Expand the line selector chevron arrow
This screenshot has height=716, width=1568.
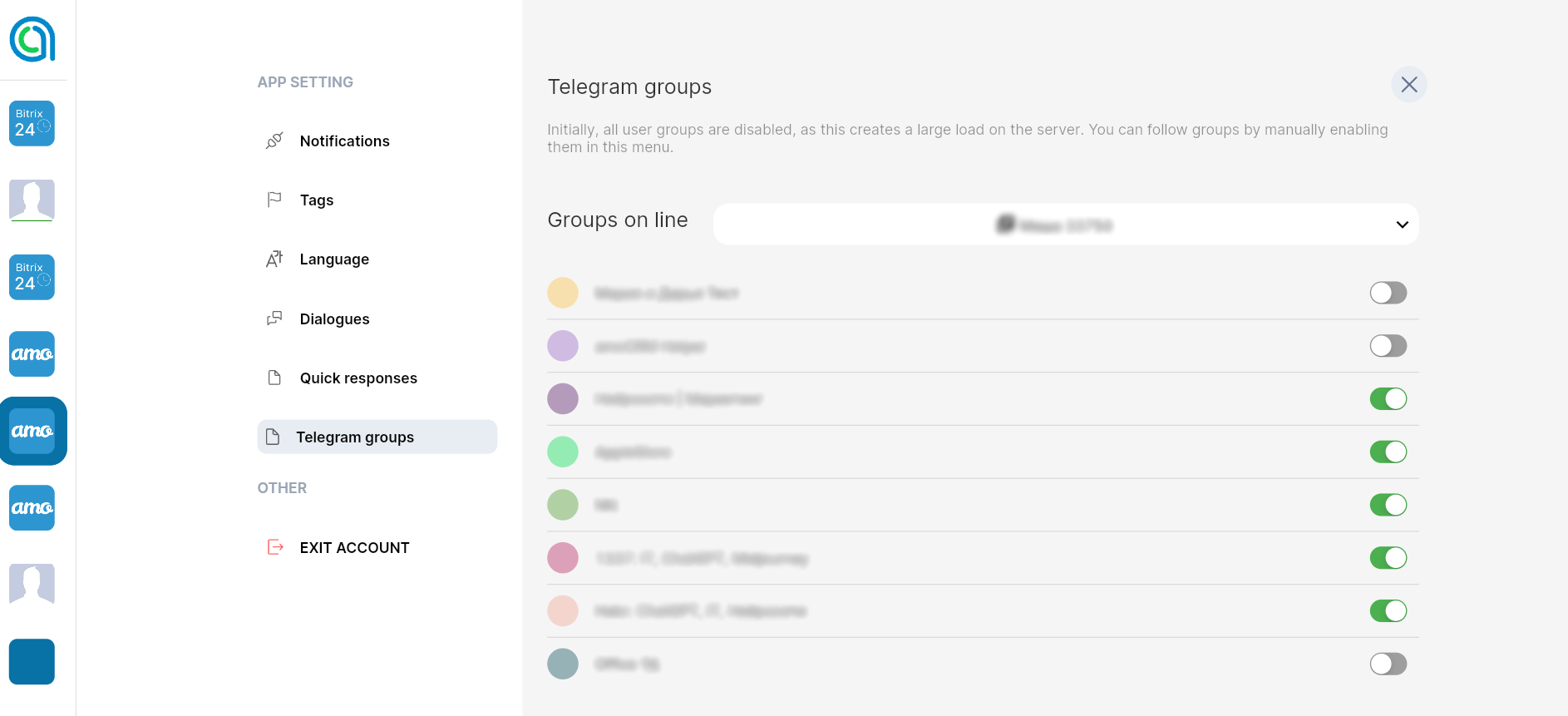[1402, 225]
